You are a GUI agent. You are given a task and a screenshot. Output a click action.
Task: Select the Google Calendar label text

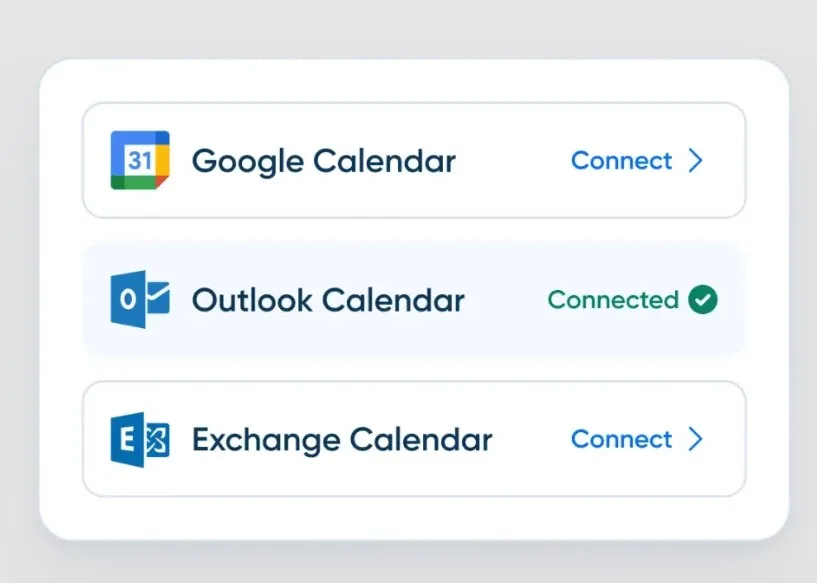click(x=323, y=161)
